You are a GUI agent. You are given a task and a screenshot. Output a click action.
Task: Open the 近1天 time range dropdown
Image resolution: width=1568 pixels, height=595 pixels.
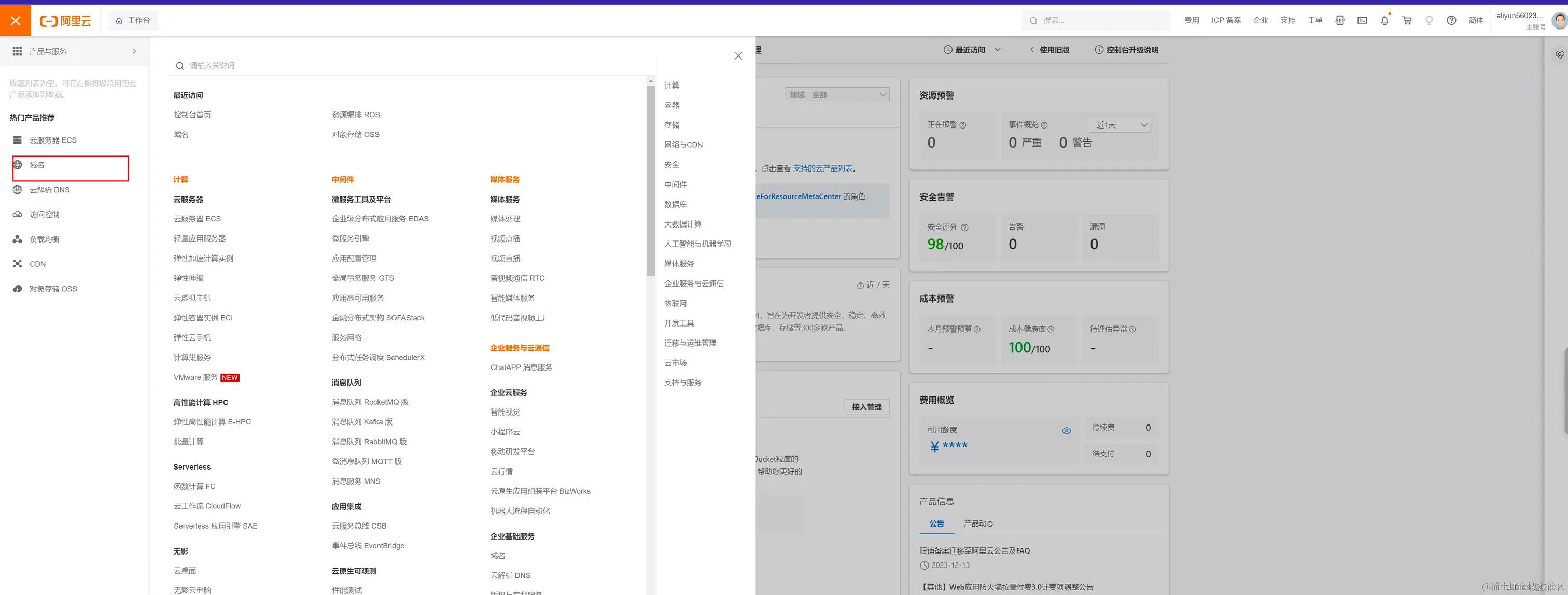(1119, 125)
